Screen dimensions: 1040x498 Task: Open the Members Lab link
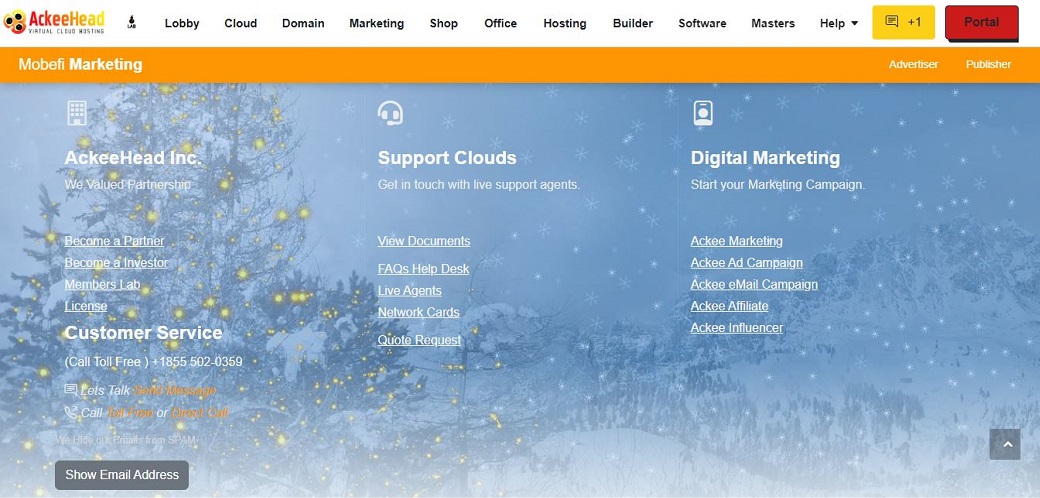click(x=102, y=284)
